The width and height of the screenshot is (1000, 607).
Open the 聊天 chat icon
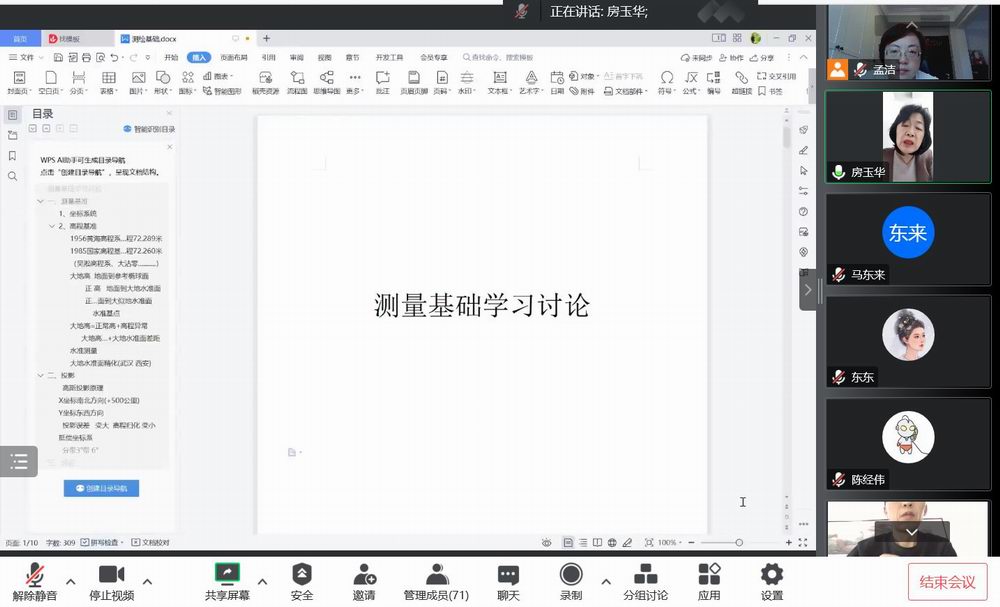[508, 574]
